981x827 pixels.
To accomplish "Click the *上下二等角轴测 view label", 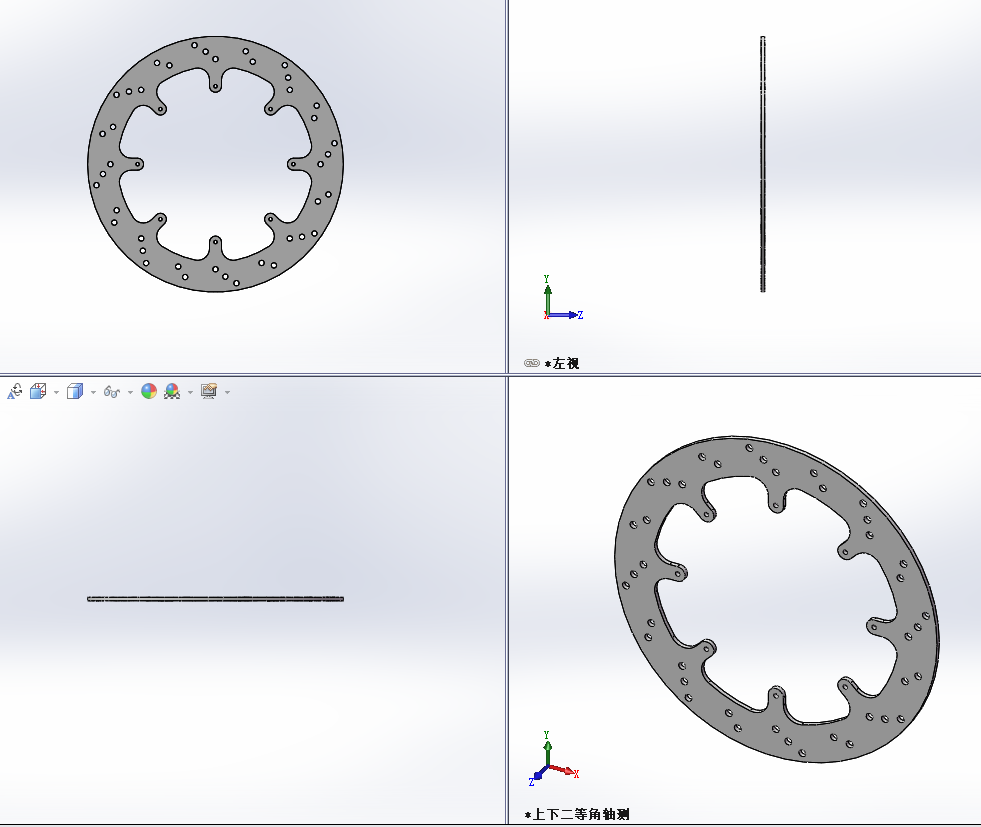I will click(x=577, y=814).
